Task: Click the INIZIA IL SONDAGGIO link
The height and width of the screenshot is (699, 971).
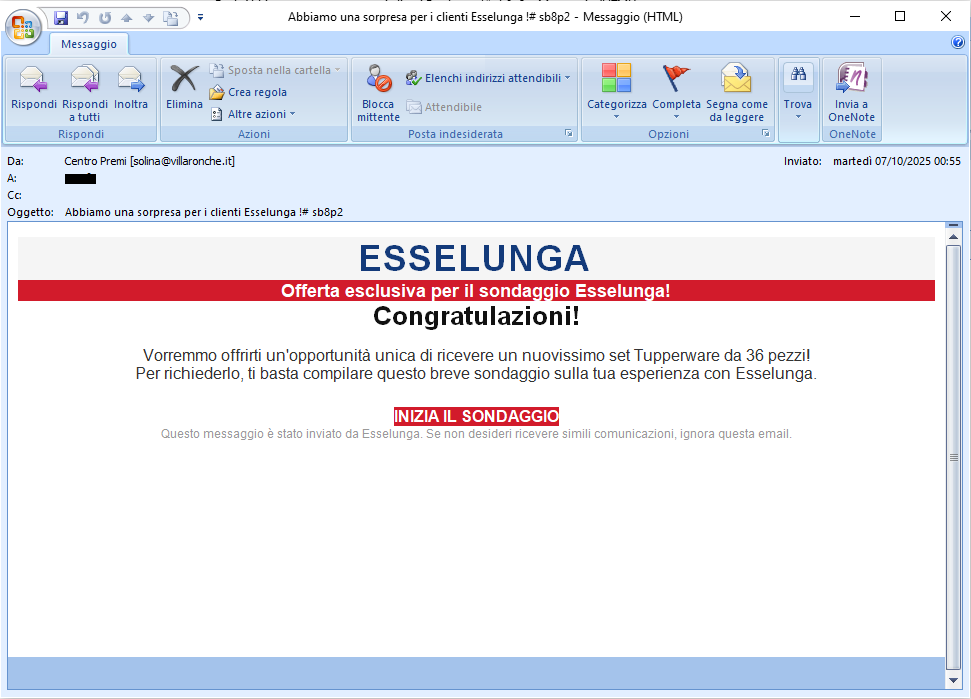Action: pyautogui.click(x=476, y=416)
